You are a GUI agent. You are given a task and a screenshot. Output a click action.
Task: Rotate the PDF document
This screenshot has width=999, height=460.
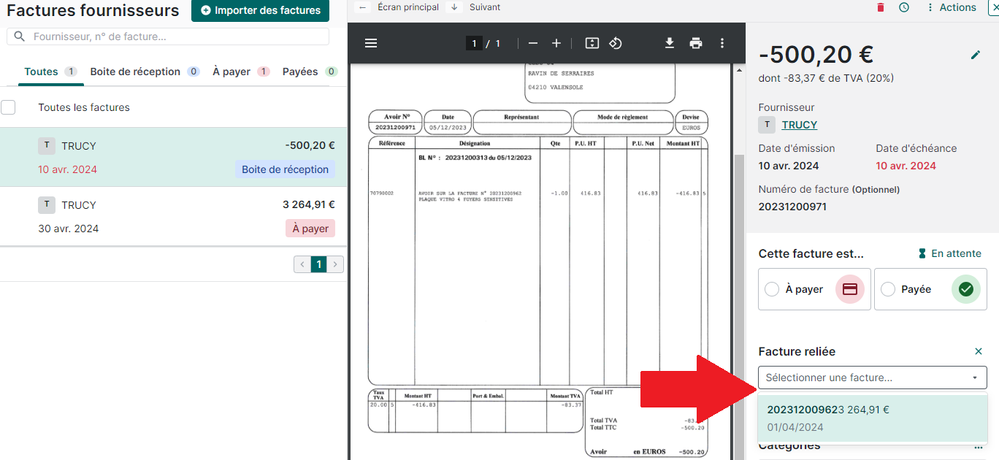pos(616,43)
